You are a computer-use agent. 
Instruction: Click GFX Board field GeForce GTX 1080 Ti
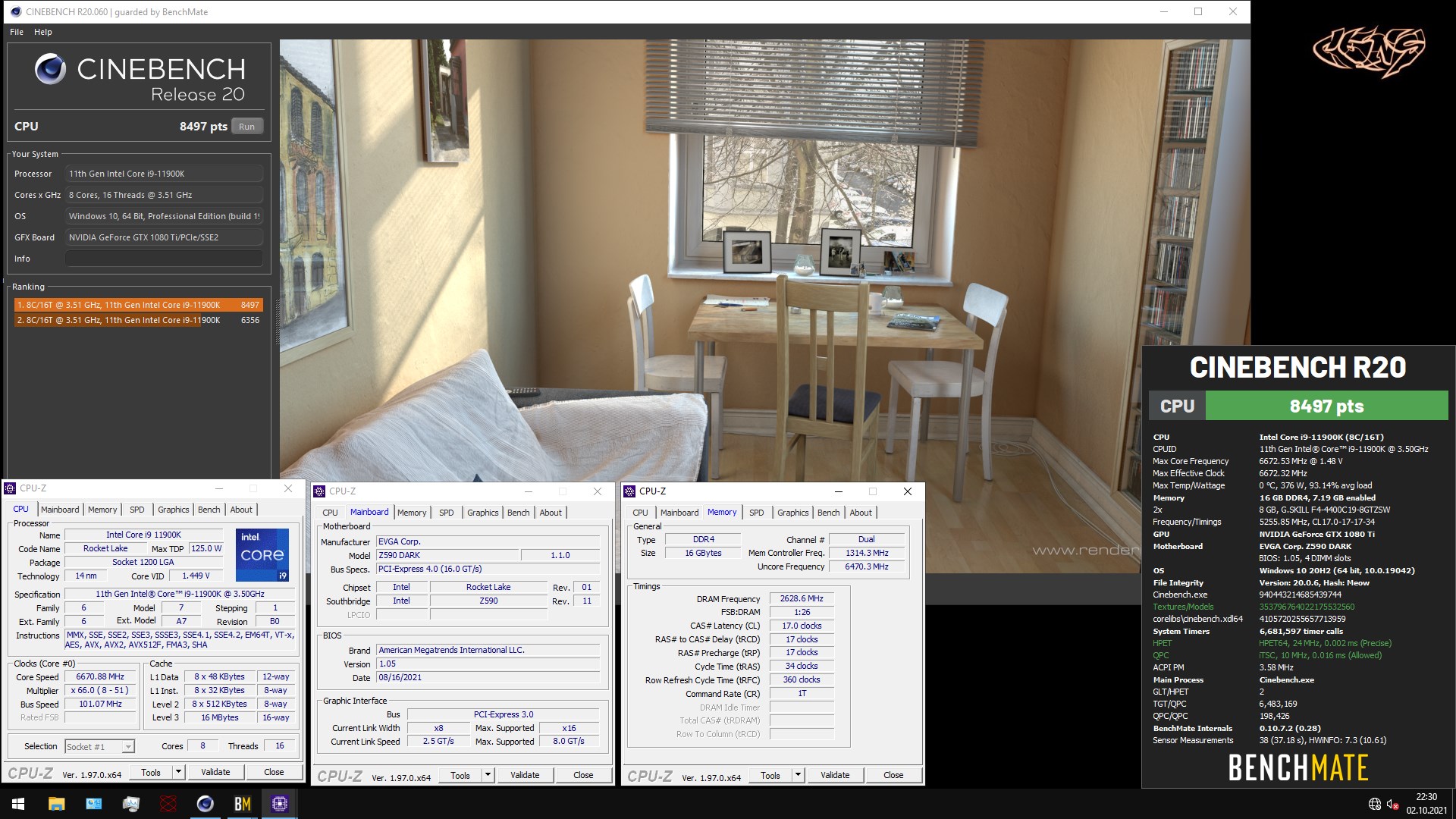tap(164, 237)
